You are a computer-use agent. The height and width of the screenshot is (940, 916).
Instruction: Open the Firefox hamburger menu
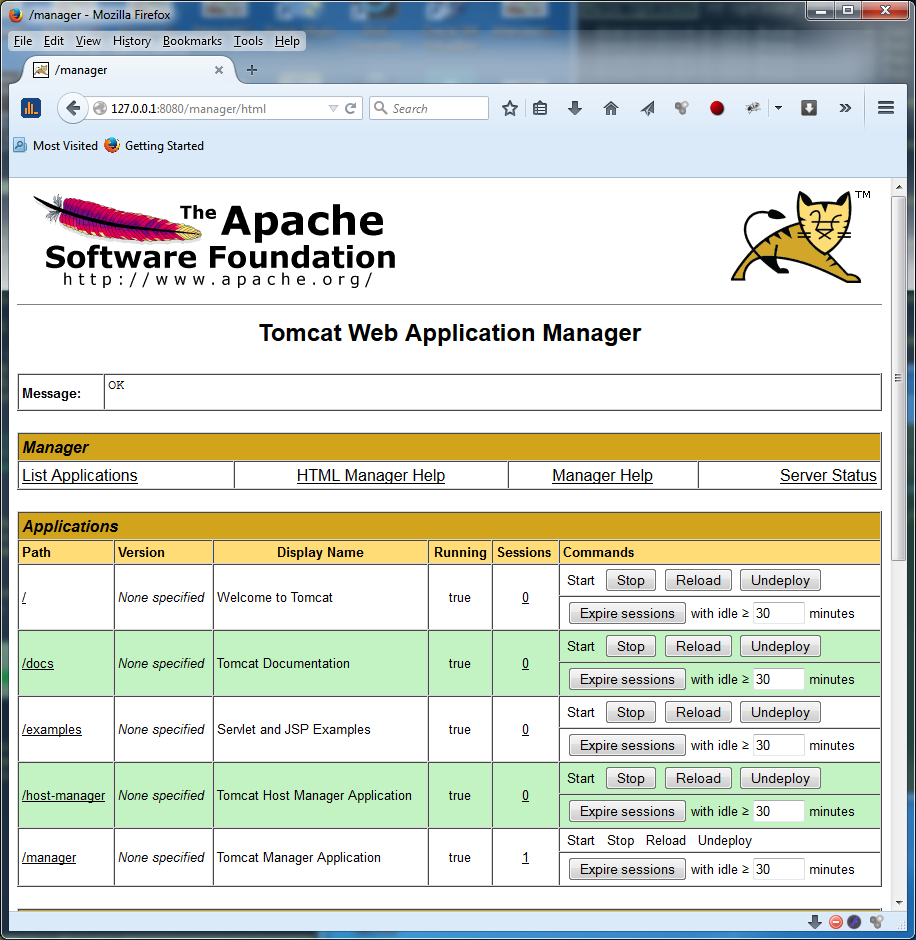point(886,108)
